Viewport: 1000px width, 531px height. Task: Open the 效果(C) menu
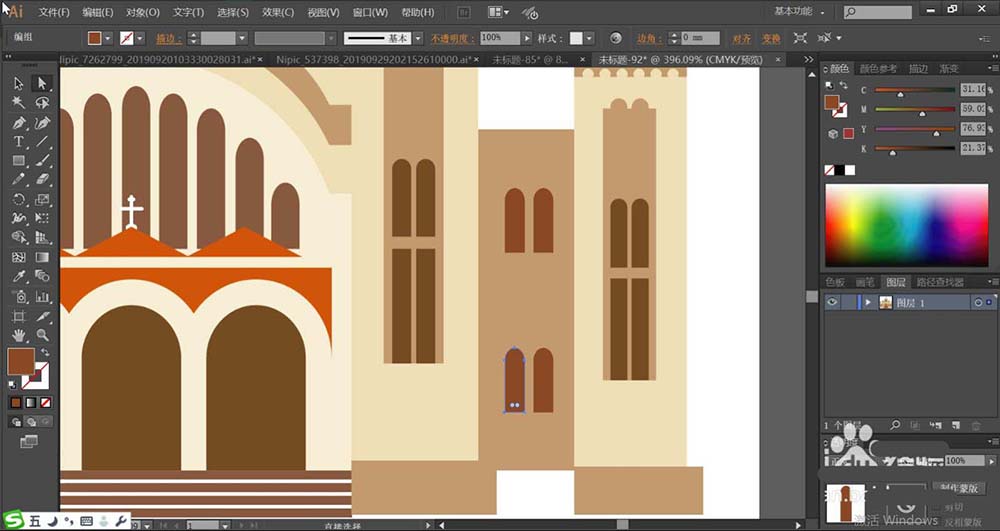[x=277, y=12]
